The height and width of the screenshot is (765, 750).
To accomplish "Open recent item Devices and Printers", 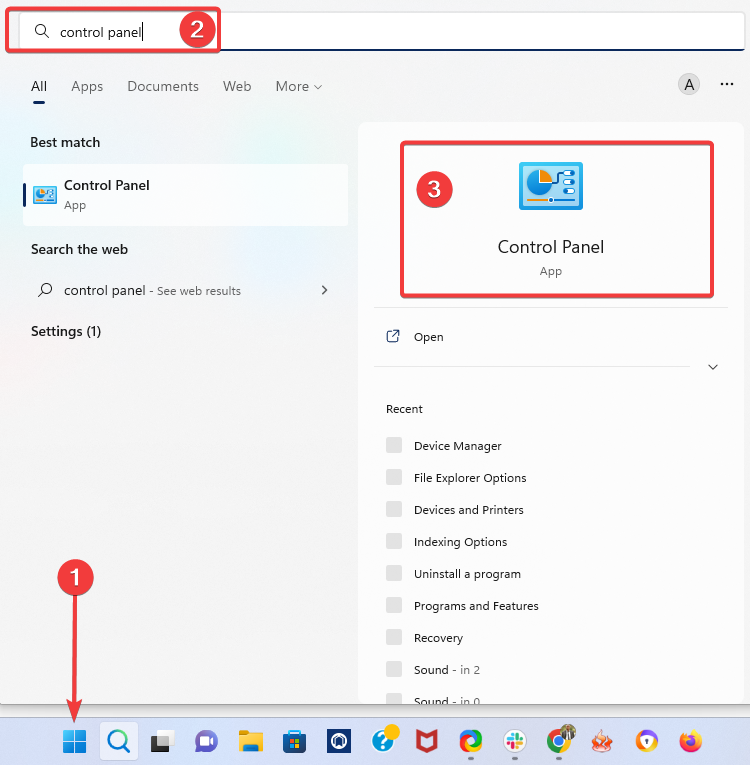I will (468, 509).
